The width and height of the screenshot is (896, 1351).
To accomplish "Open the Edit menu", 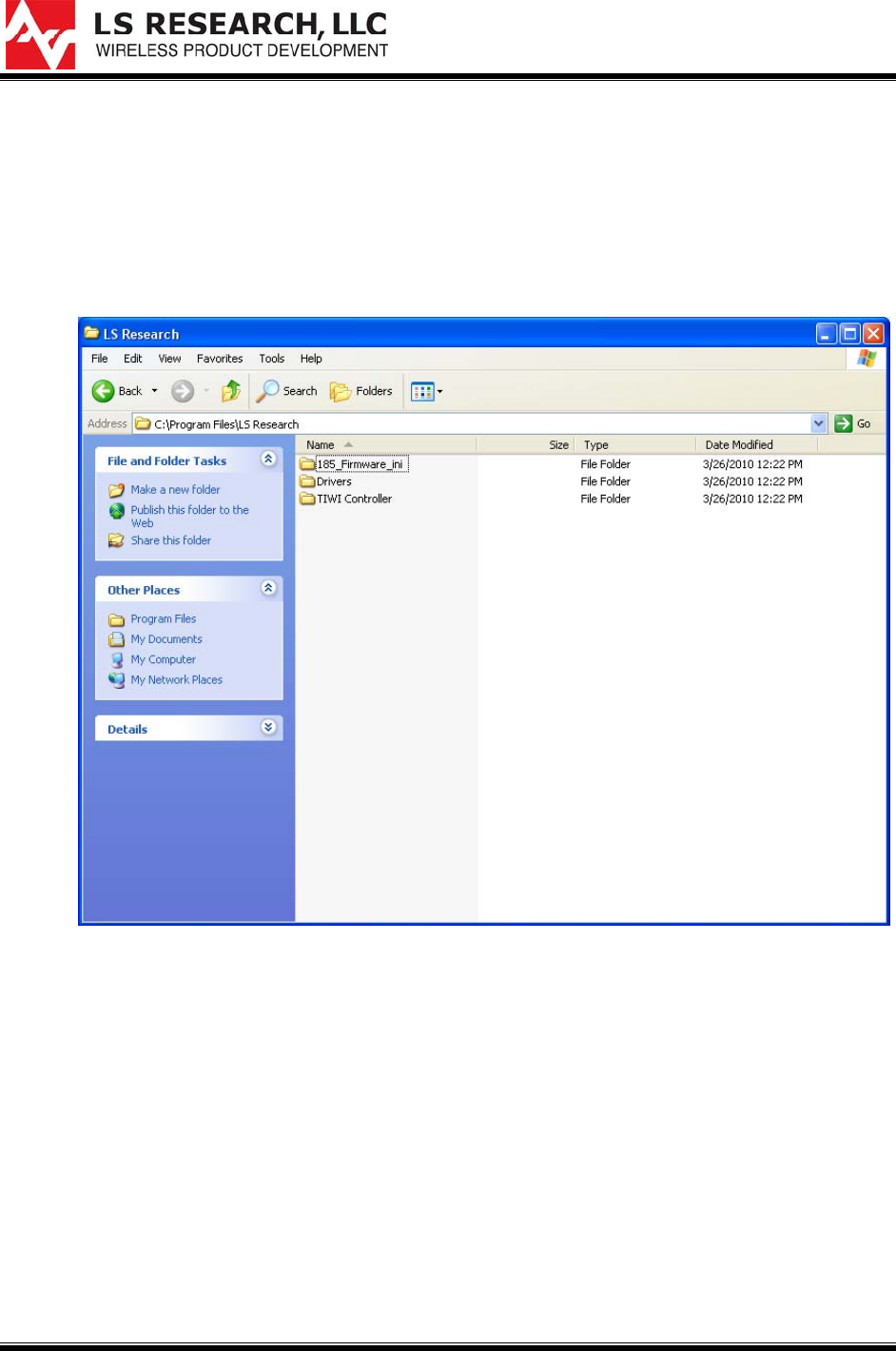I will [133, 359].
